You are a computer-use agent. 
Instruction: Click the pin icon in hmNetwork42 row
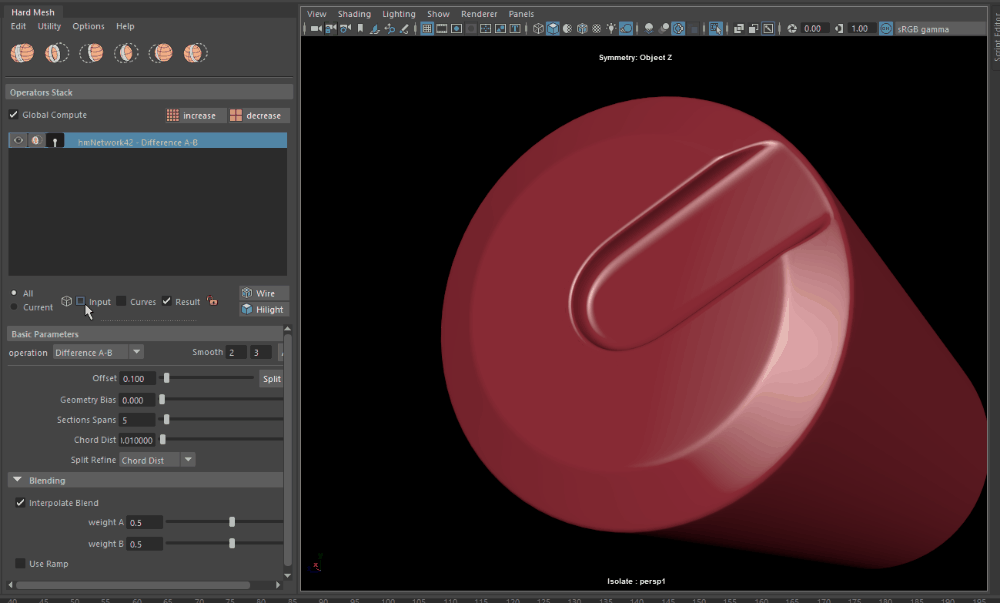coord(55,142)
